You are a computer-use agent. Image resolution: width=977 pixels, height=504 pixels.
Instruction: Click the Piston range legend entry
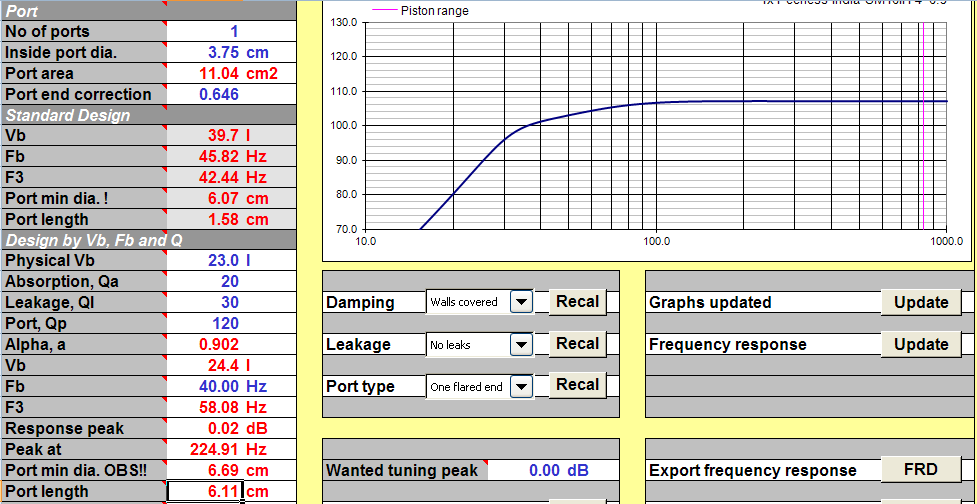click(420, 11)
